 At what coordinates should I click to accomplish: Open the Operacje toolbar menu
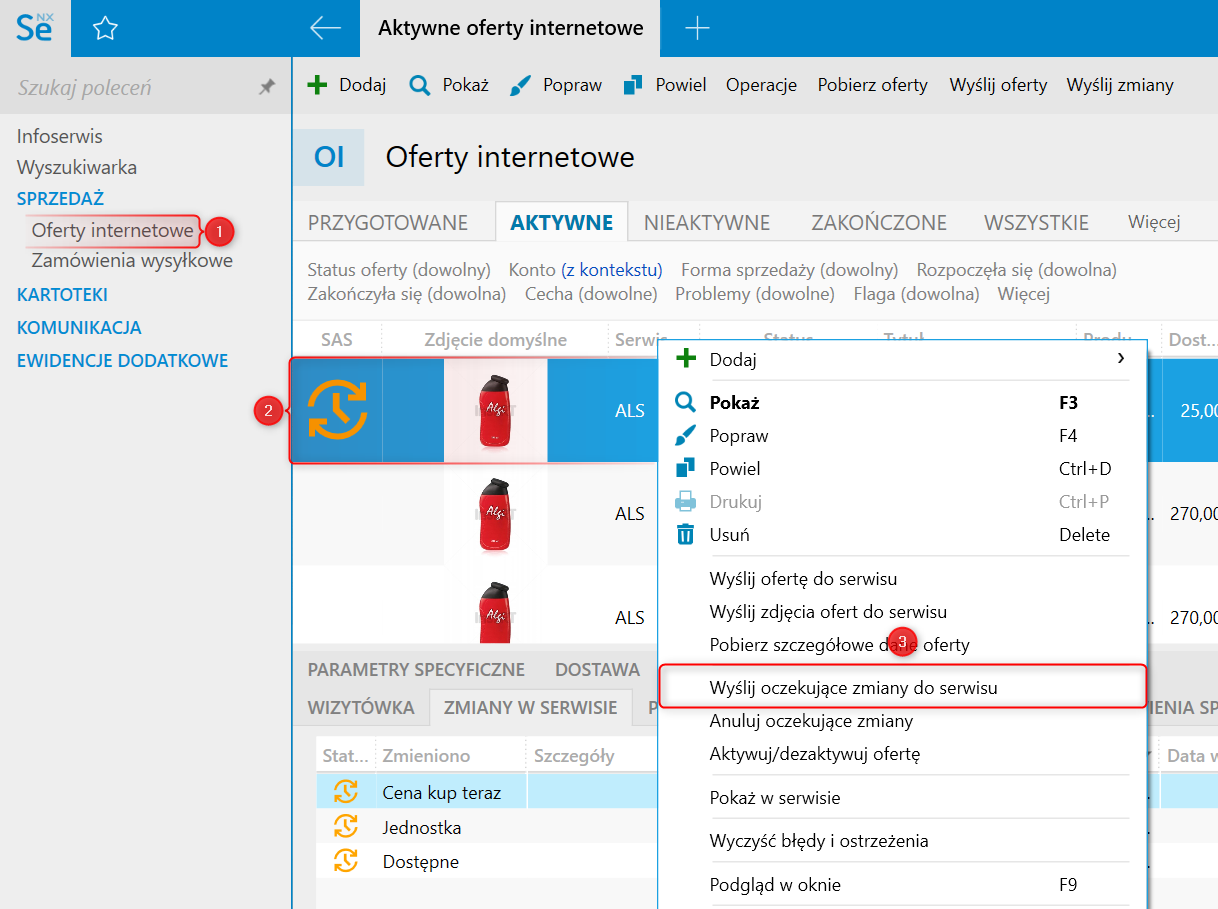761,85
